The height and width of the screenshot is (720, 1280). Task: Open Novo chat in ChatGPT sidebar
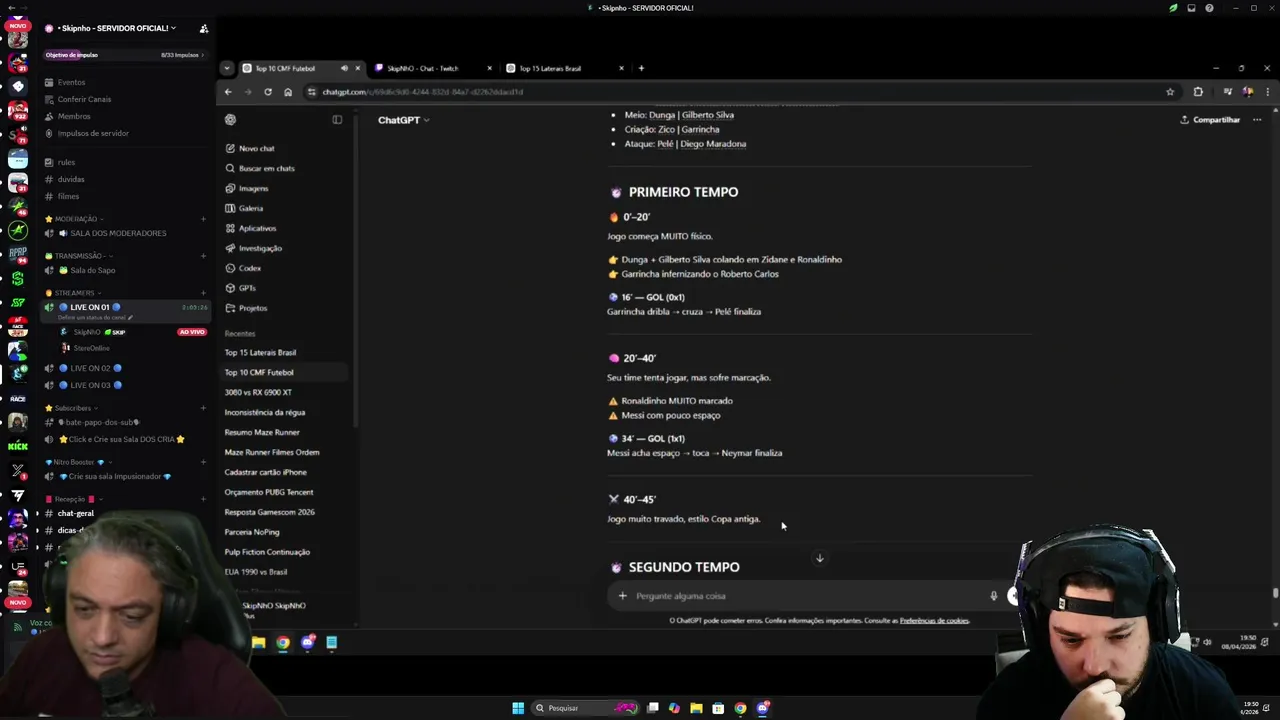(x=256, y=148)
